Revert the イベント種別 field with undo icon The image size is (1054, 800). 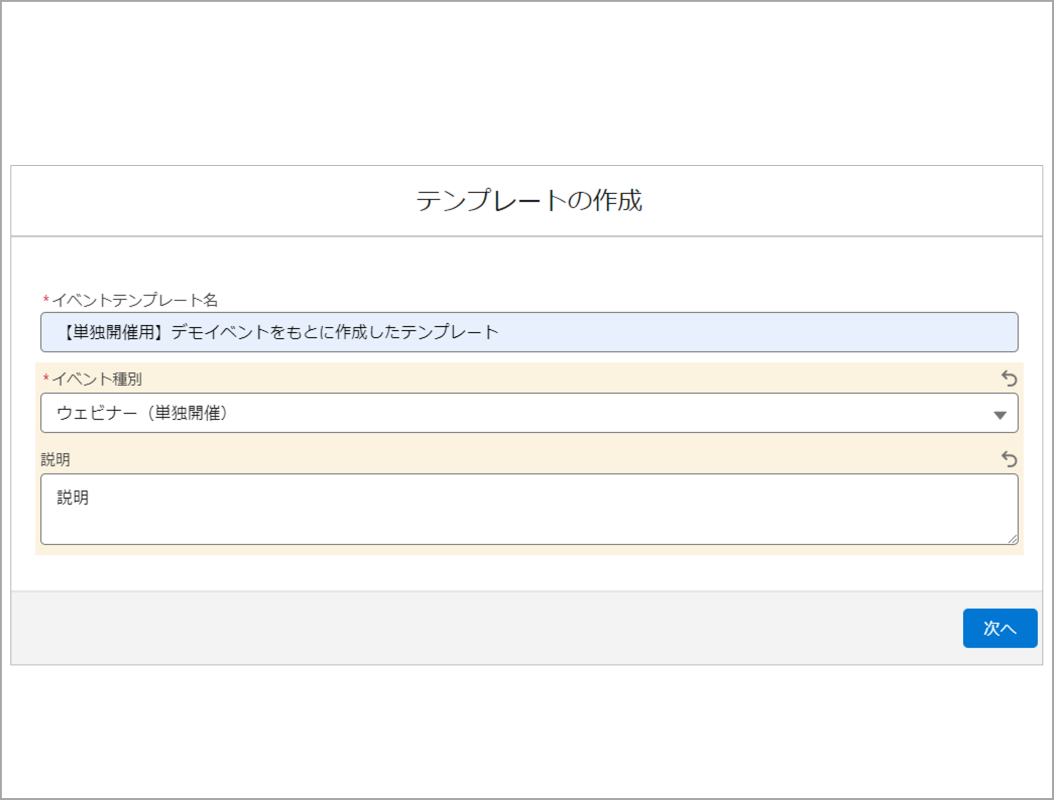[x=1009, y=379]
